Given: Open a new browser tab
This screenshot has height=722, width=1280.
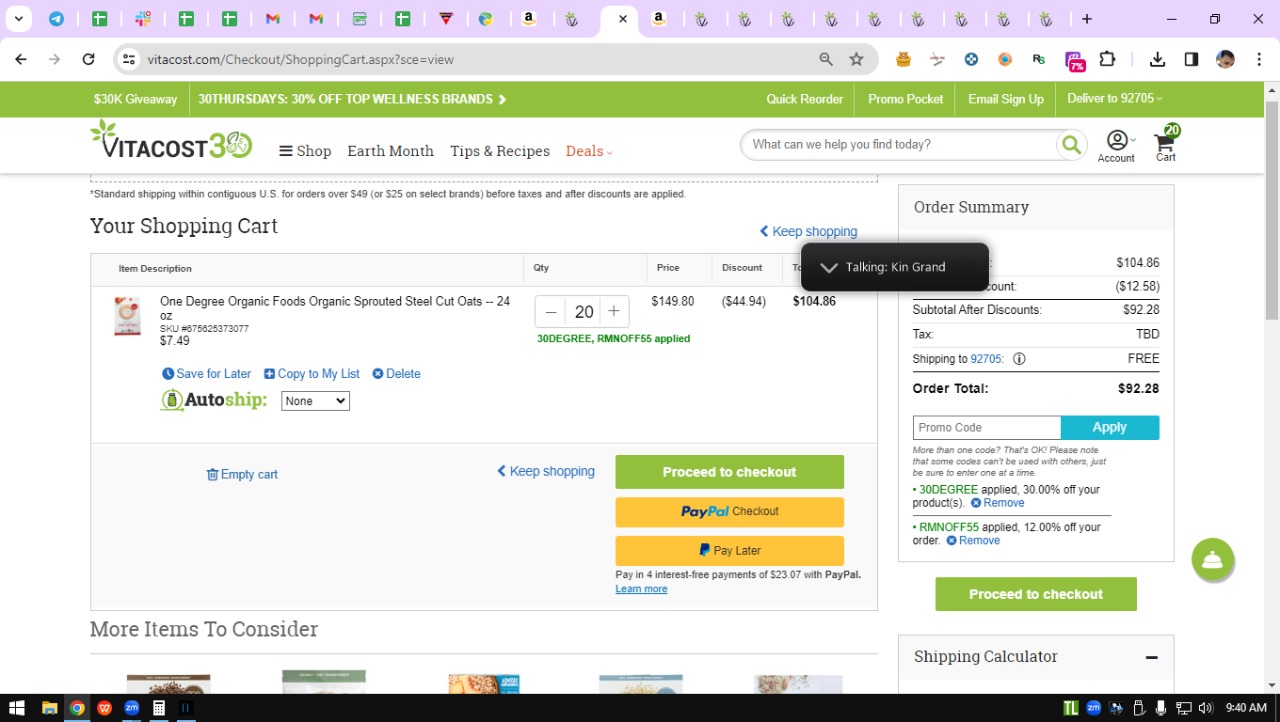Looking at the screenshot, I should [x=1087, y=19].
